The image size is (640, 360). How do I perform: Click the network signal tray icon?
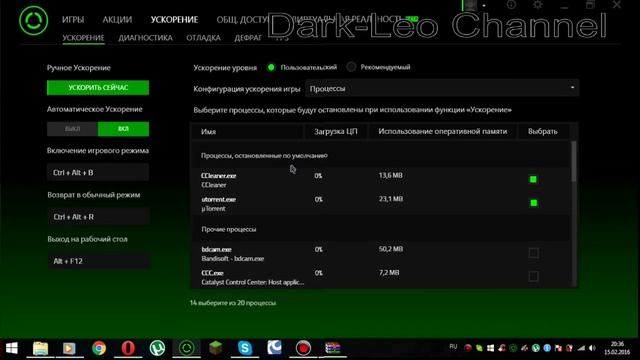pyautogui.click(x=581, y=348)
